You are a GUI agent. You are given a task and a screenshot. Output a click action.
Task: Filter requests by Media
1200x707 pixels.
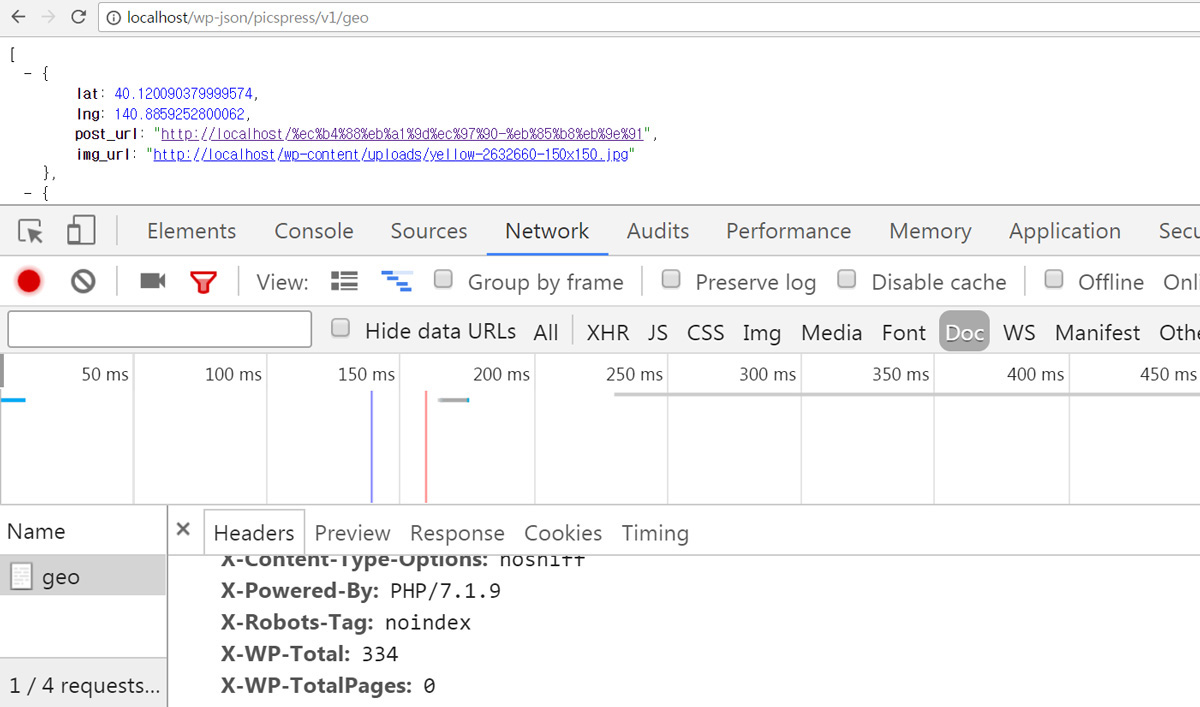[x=831, y=333]
